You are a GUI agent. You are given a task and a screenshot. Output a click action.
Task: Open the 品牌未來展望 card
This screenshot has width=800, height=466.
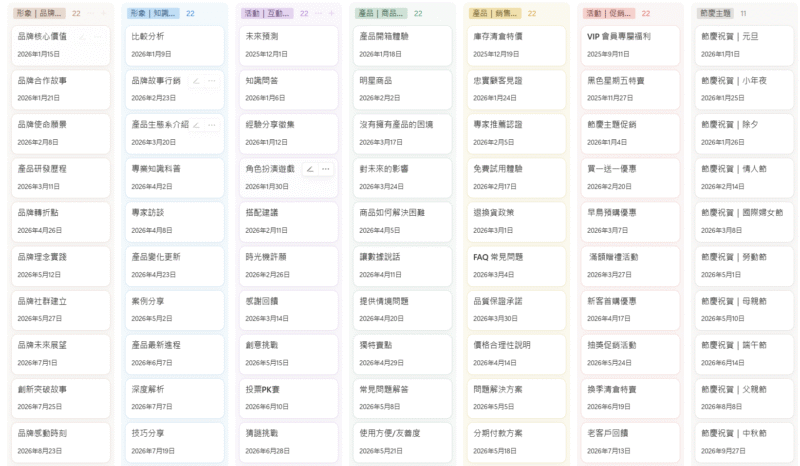pos(61,354)
